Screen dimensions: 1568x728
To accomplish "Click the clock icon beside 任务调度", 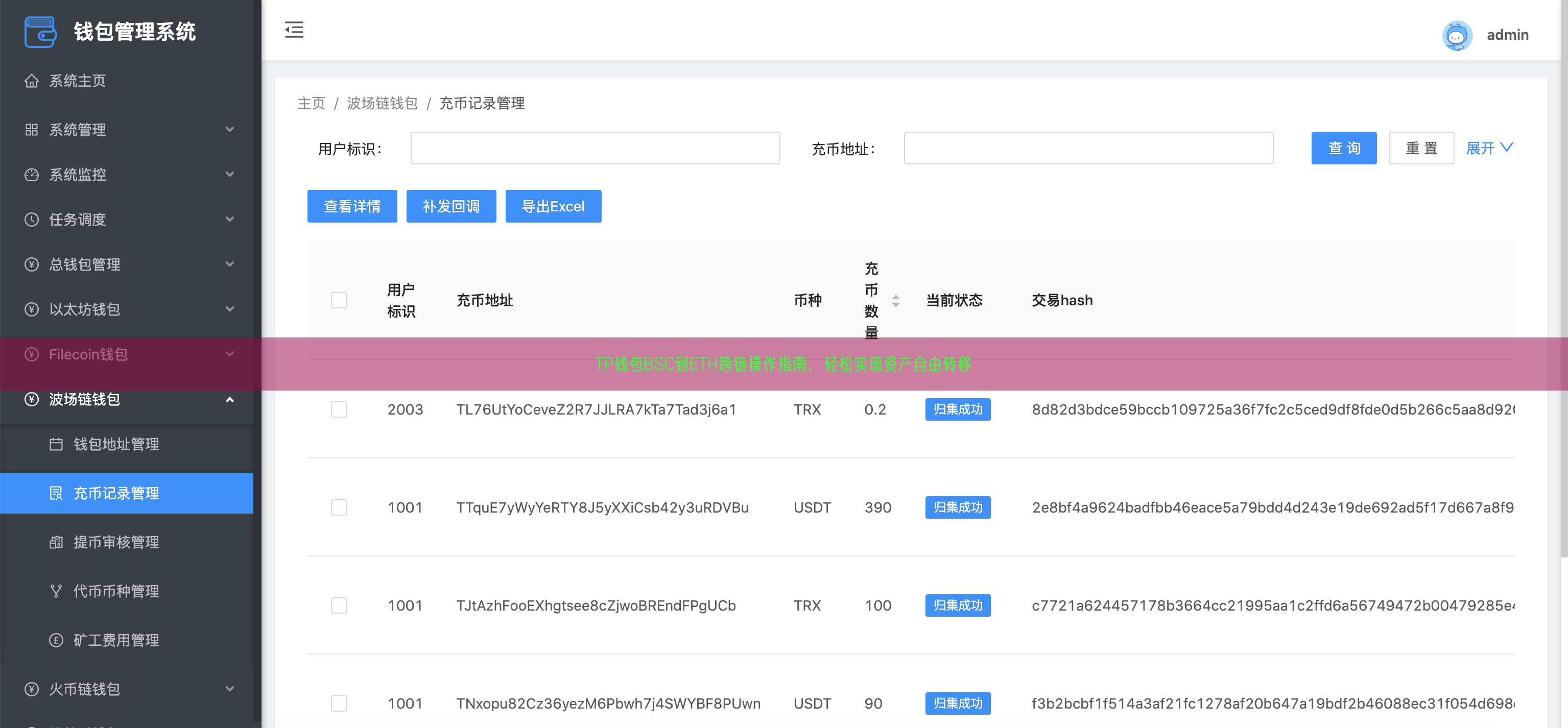I will tap(32, 220).
